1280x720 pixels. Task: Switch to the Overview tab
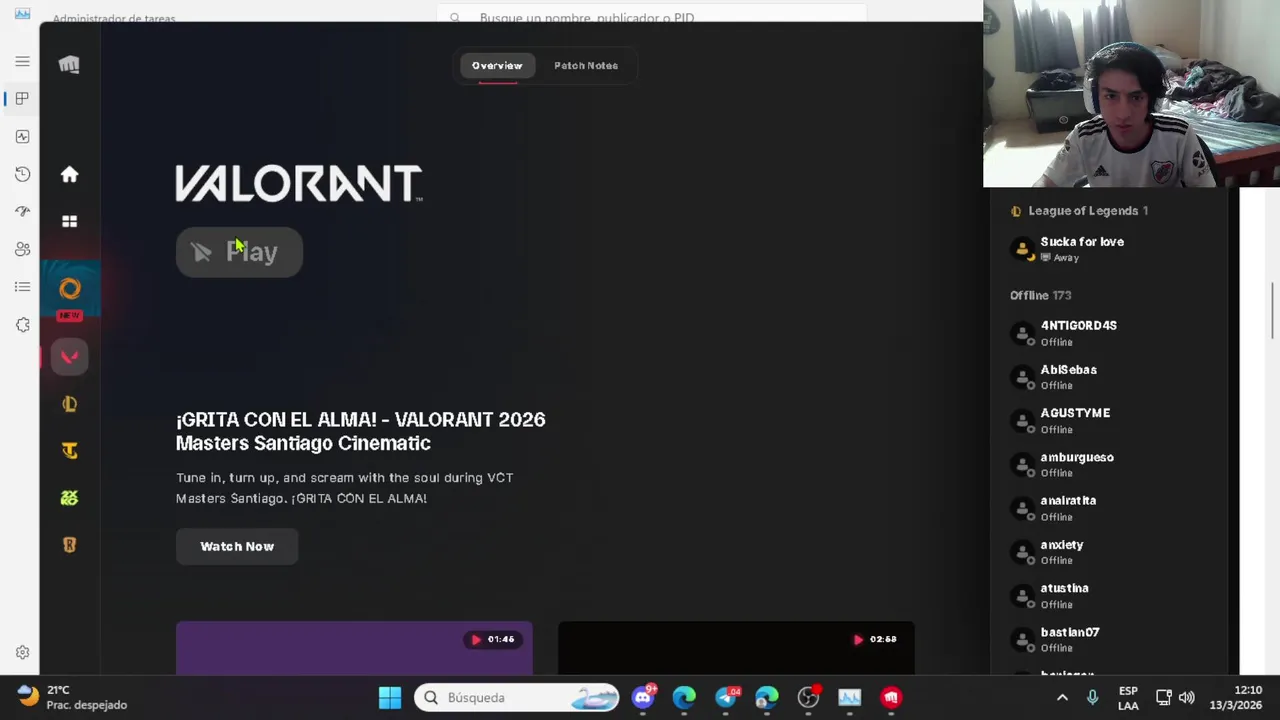click(x=497, y=66)
